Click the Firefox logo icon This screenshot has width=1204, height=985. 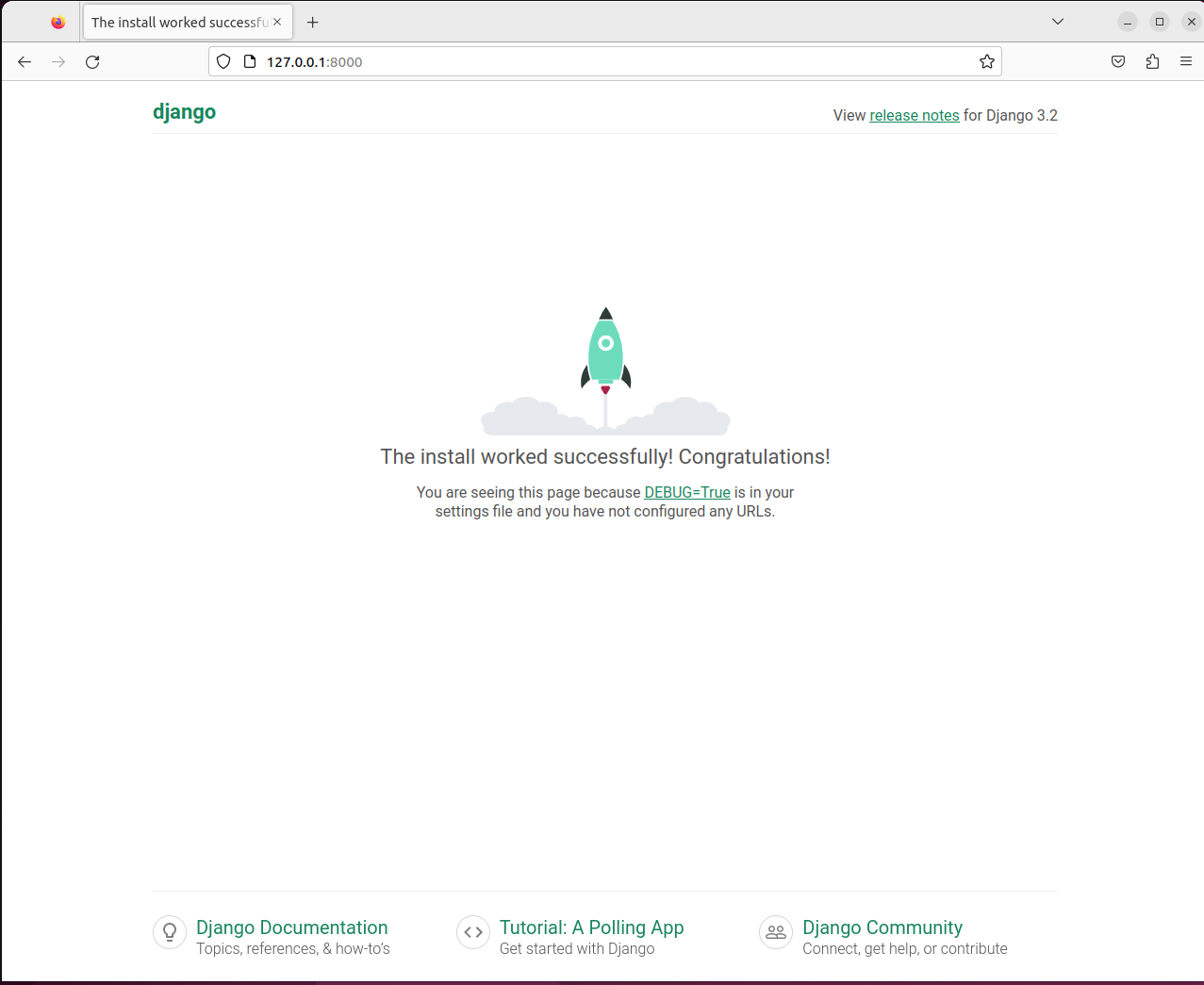pos(58,22)
